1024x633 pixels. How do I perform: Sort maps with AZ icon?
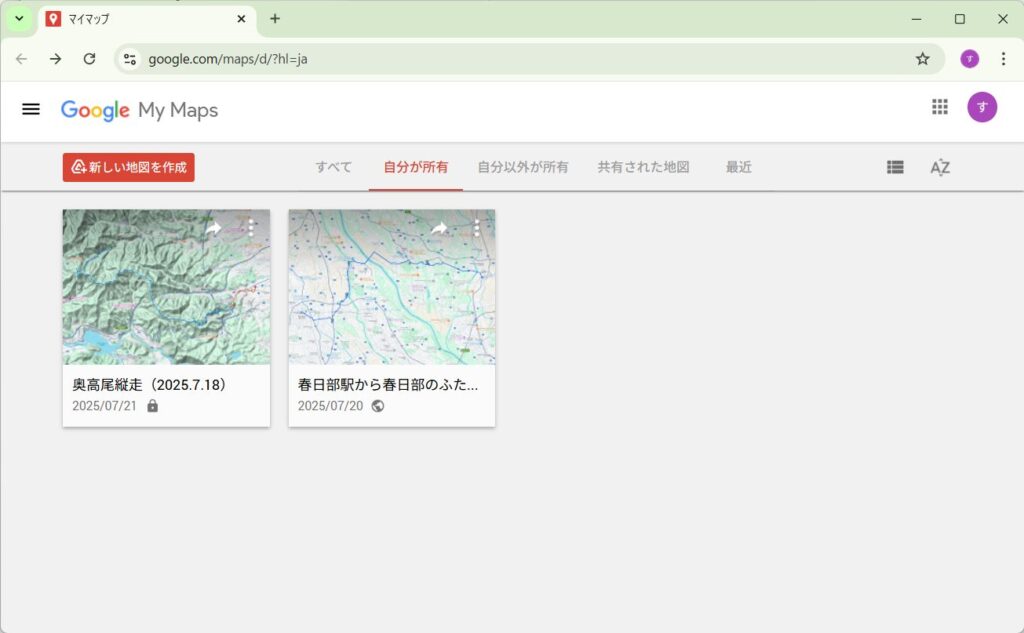(x=940, y=167)
